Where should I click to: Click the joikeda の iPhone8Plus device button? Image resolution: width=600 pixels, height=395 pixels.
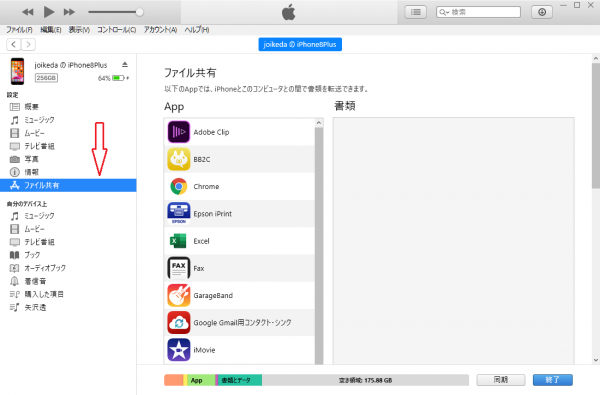[x=300, y=44]
